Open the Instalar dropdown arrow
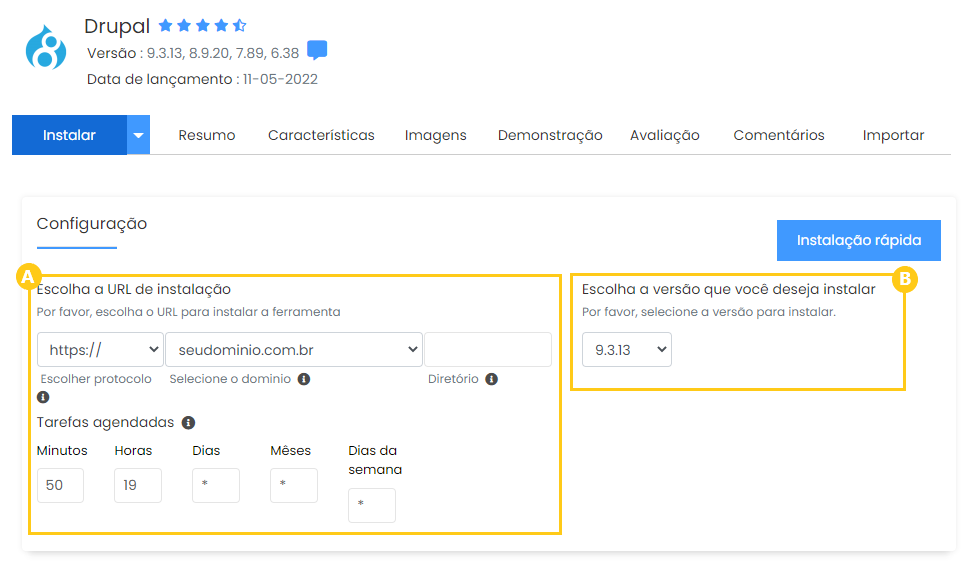 pos(139,135)
